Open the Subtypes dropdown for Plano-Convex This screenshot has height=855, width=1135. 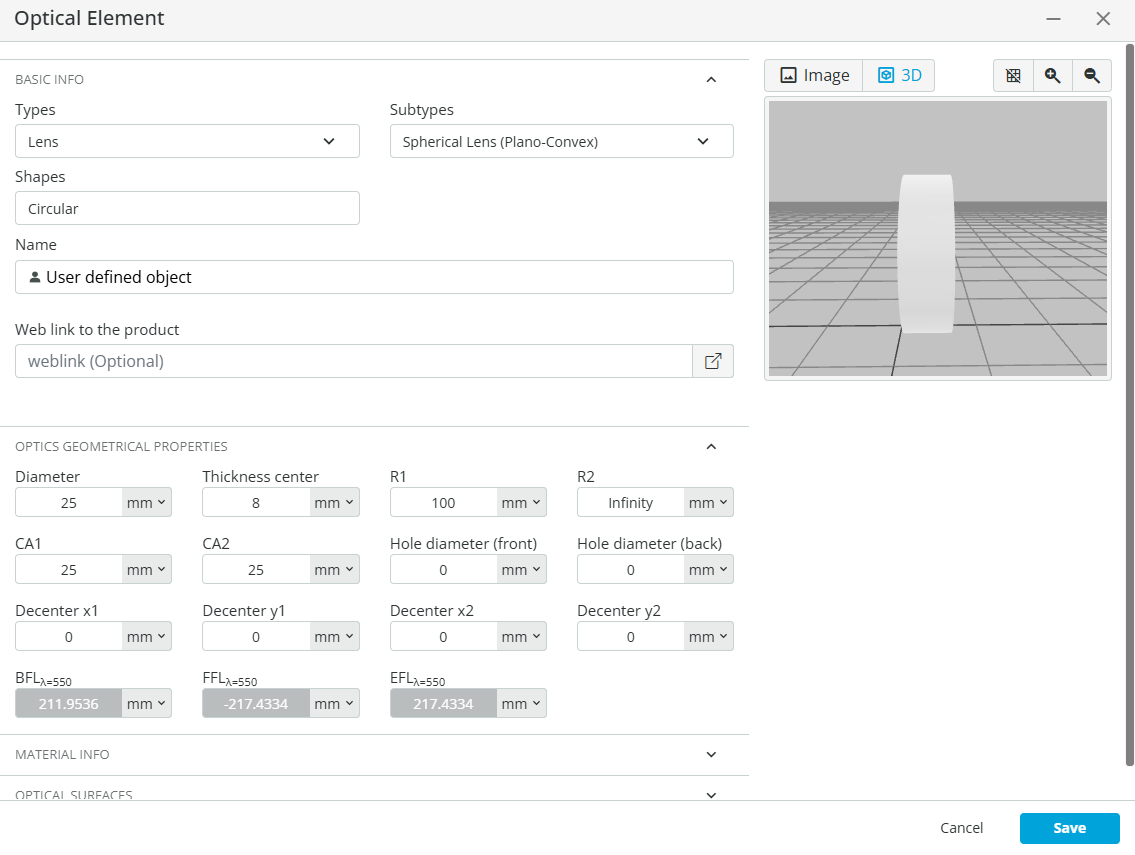click(562, 141)
